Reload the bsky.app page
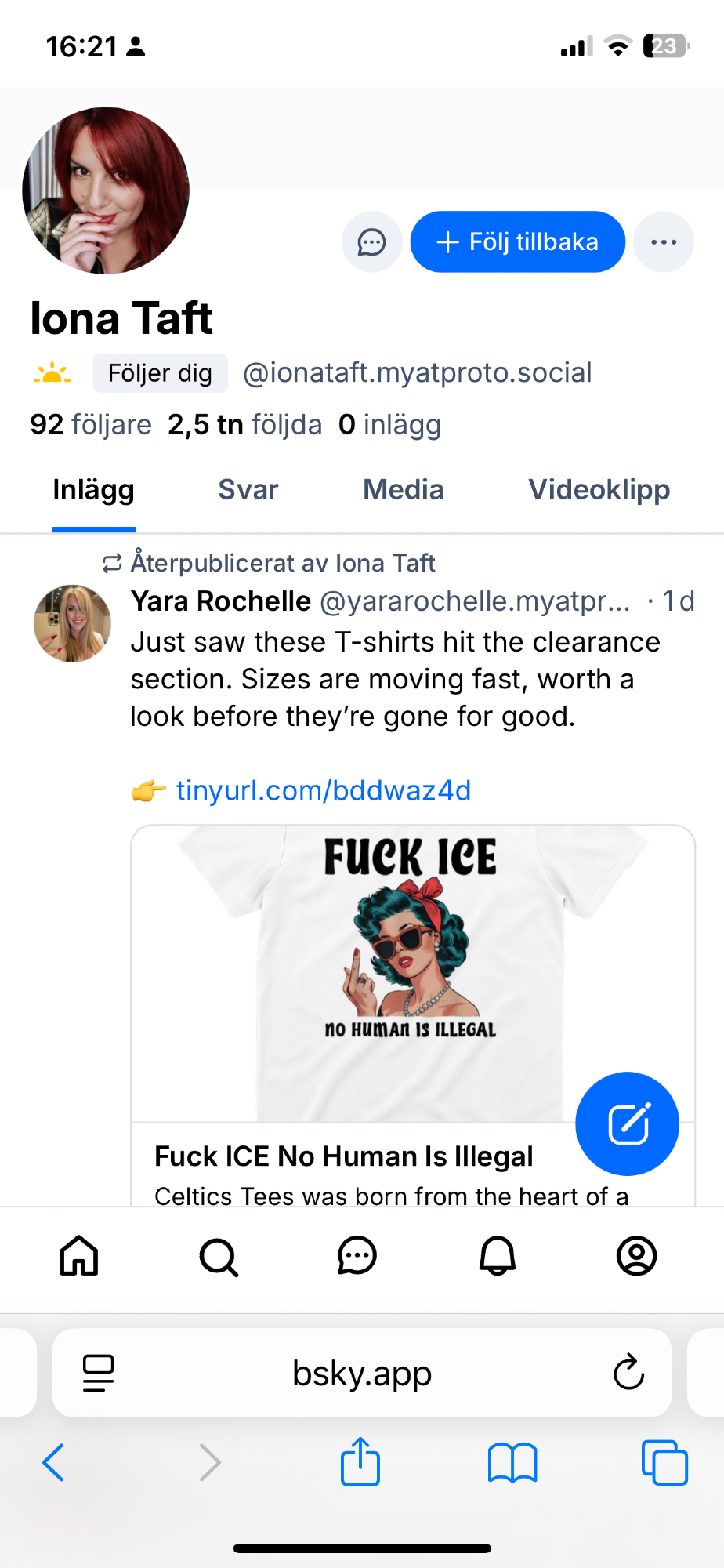The height and width of the screenshot is (1568, 724). 628,1373
